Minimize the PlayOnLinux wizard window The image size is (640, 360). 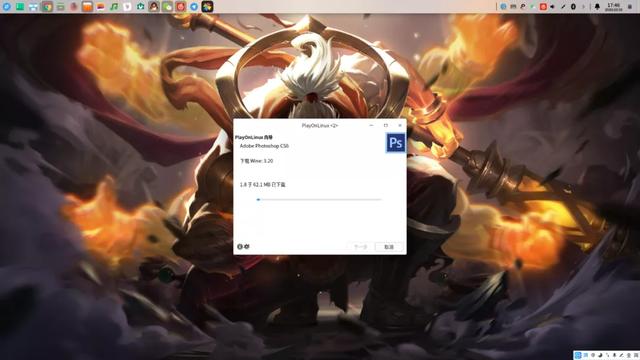click(371, 125)
